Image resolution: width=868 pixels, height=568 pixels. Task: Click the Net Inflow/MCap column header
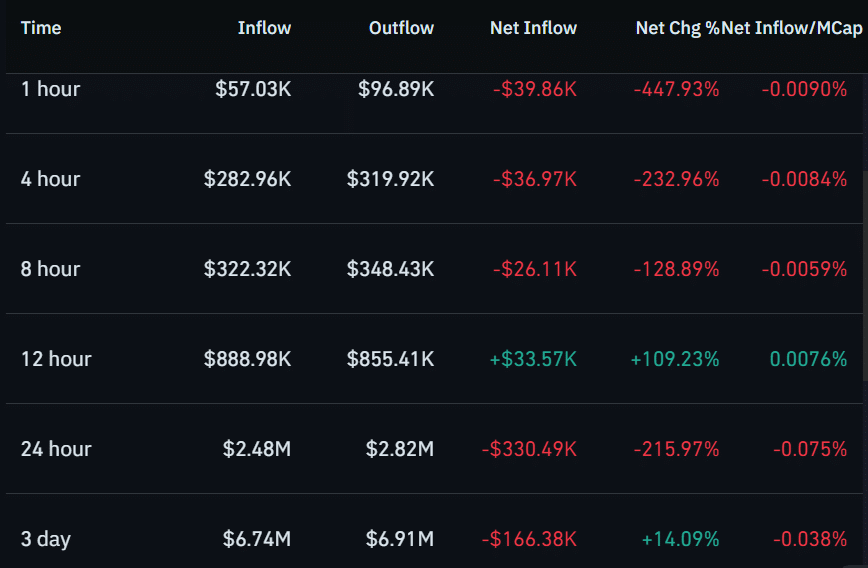(792, 28)
